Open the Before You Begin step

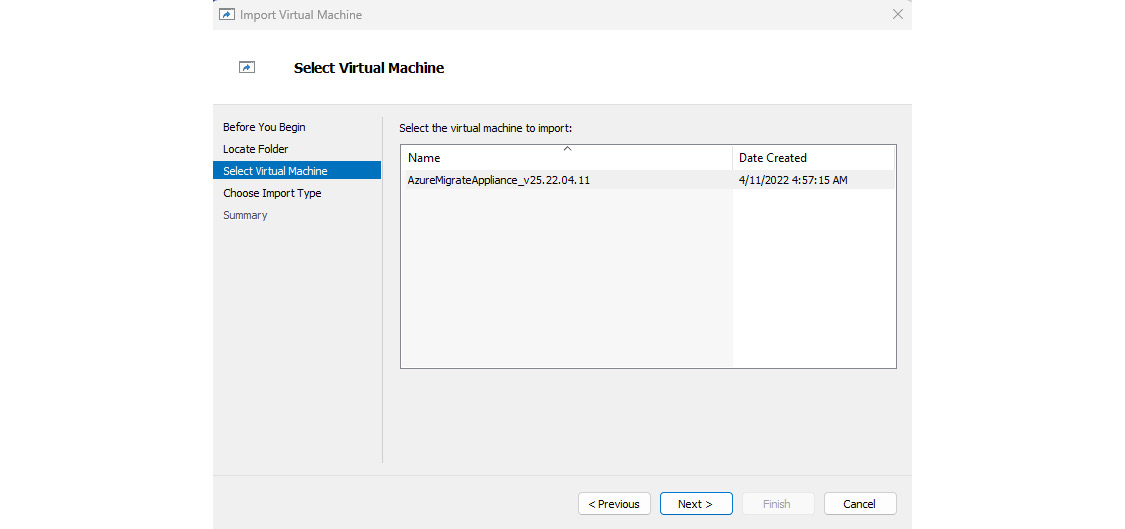pos(264,127)
